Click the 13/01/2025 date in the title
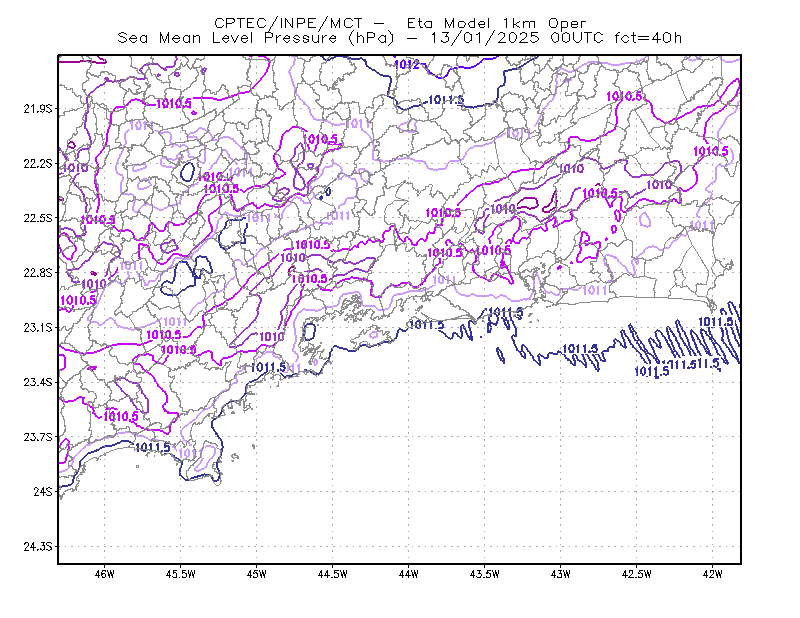The image size is (800, 618). [x=484, y=38]
